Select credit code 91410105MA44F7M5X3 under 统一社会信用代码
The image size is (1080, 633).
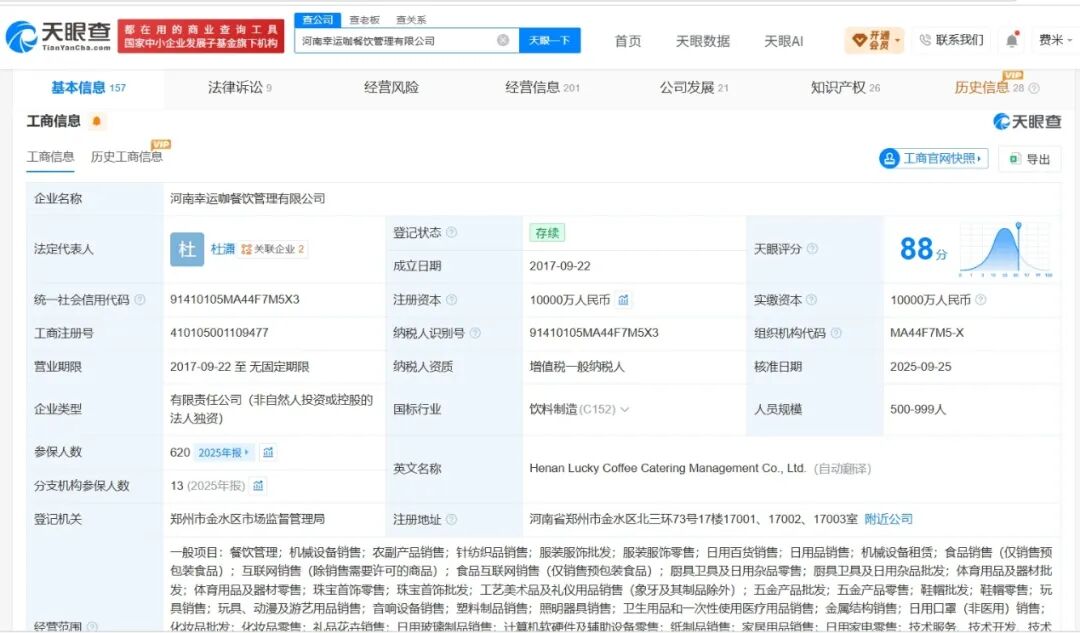[x=235, y=300]
